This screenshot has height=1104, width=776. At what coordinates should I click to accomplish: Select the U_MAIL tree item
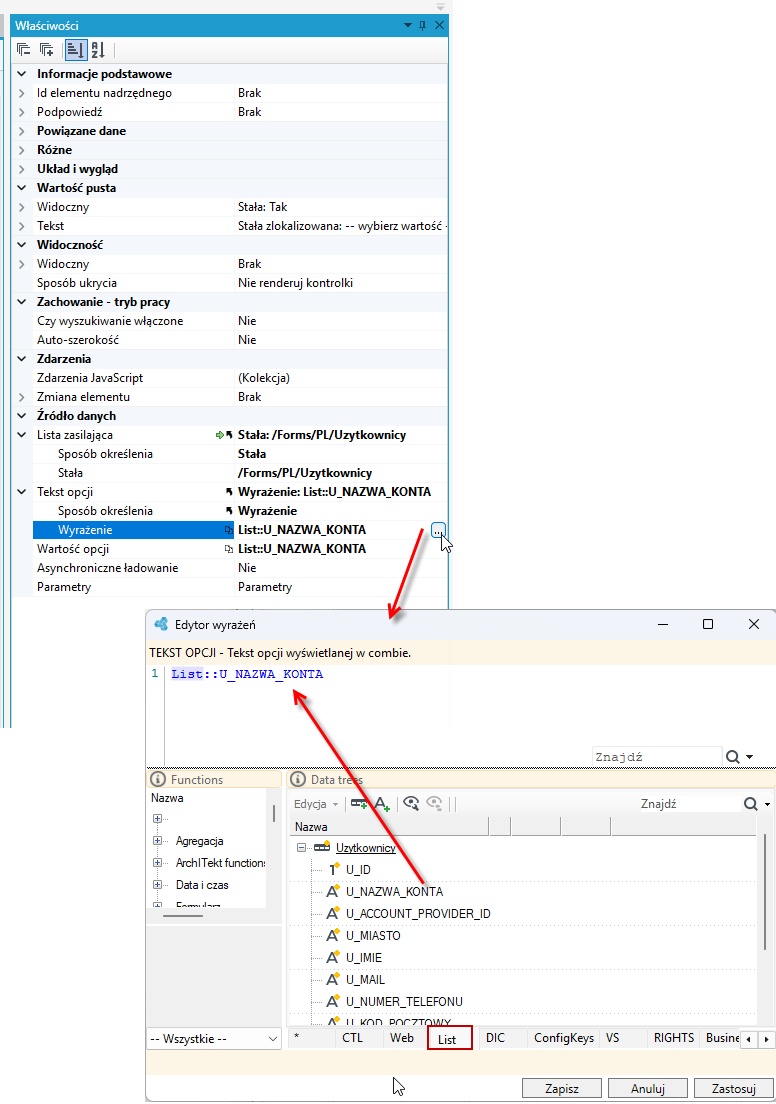[x=365, y=980]
